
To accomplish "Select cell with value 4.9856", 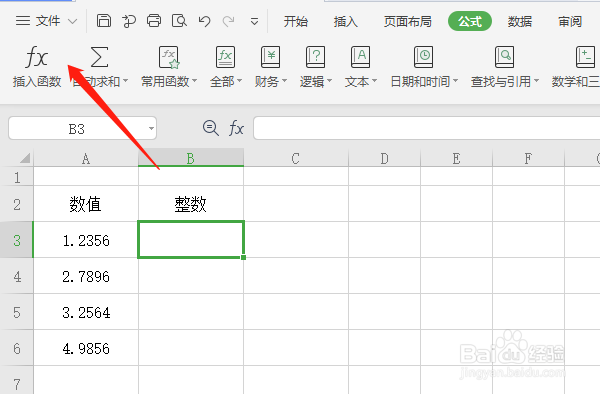I will coord(86,348).
